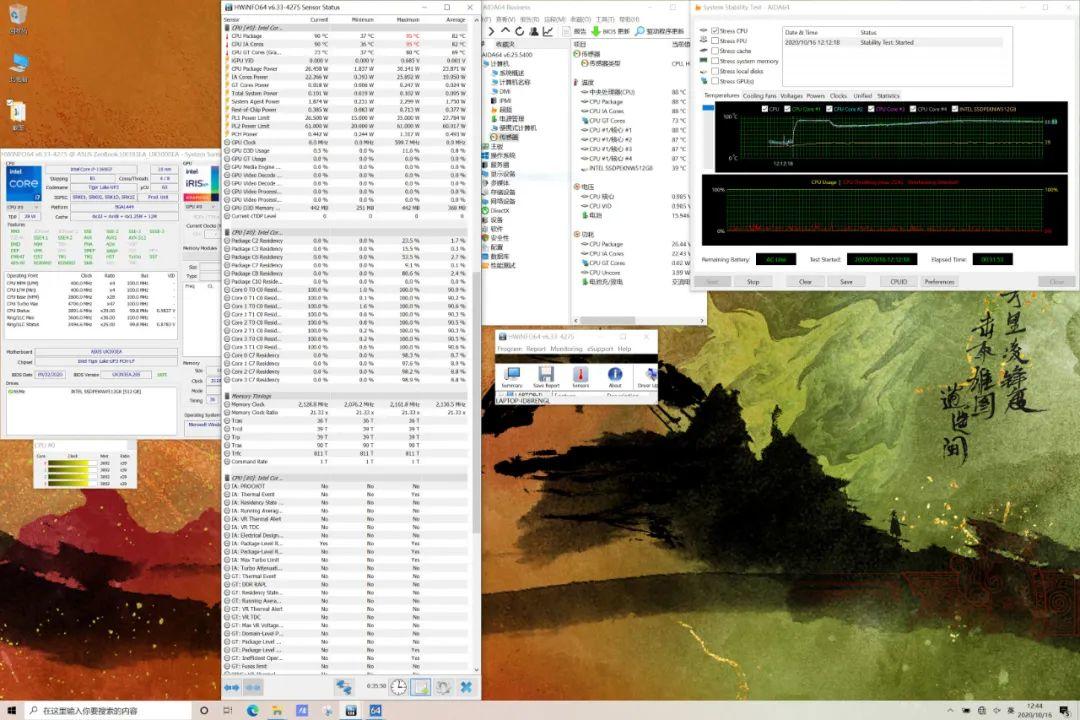Click the settings-refresh icon in sensor status toolbar
This screenshot has height=720, width=1080.
pos(443,687)
